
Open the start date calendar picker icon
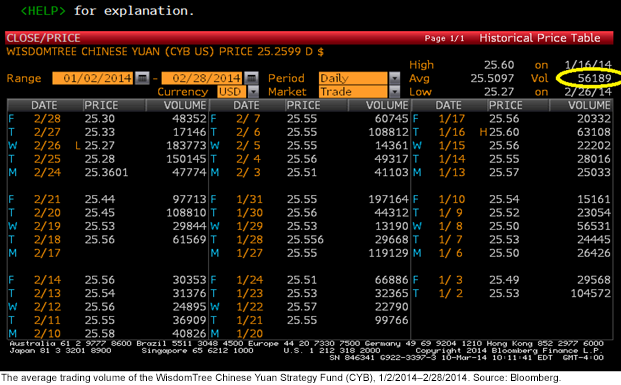(x=142, y=78)
